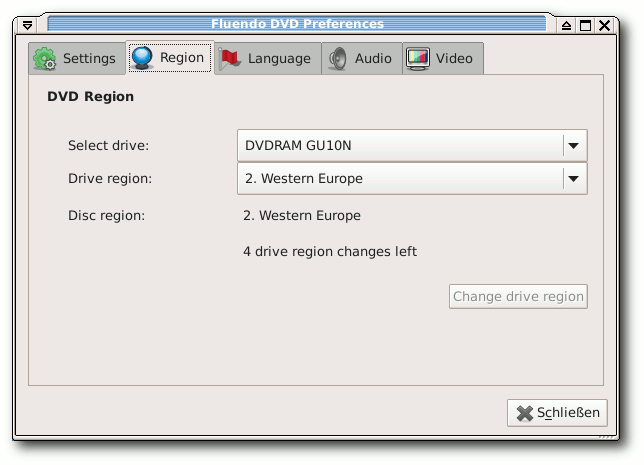
Task: Click the speaker Audio icon
Action: (338, 59)
